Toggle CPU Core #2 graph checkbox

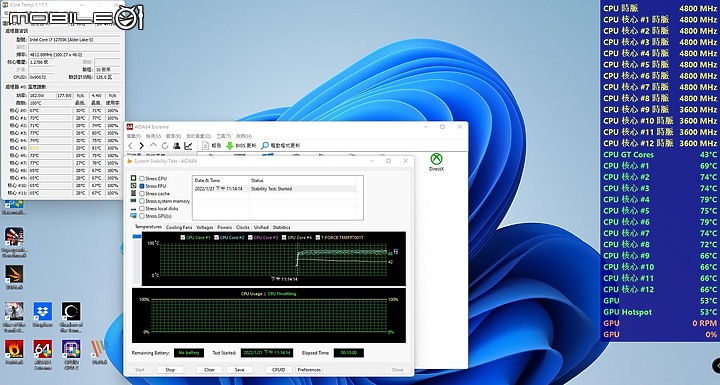(216, 238)
